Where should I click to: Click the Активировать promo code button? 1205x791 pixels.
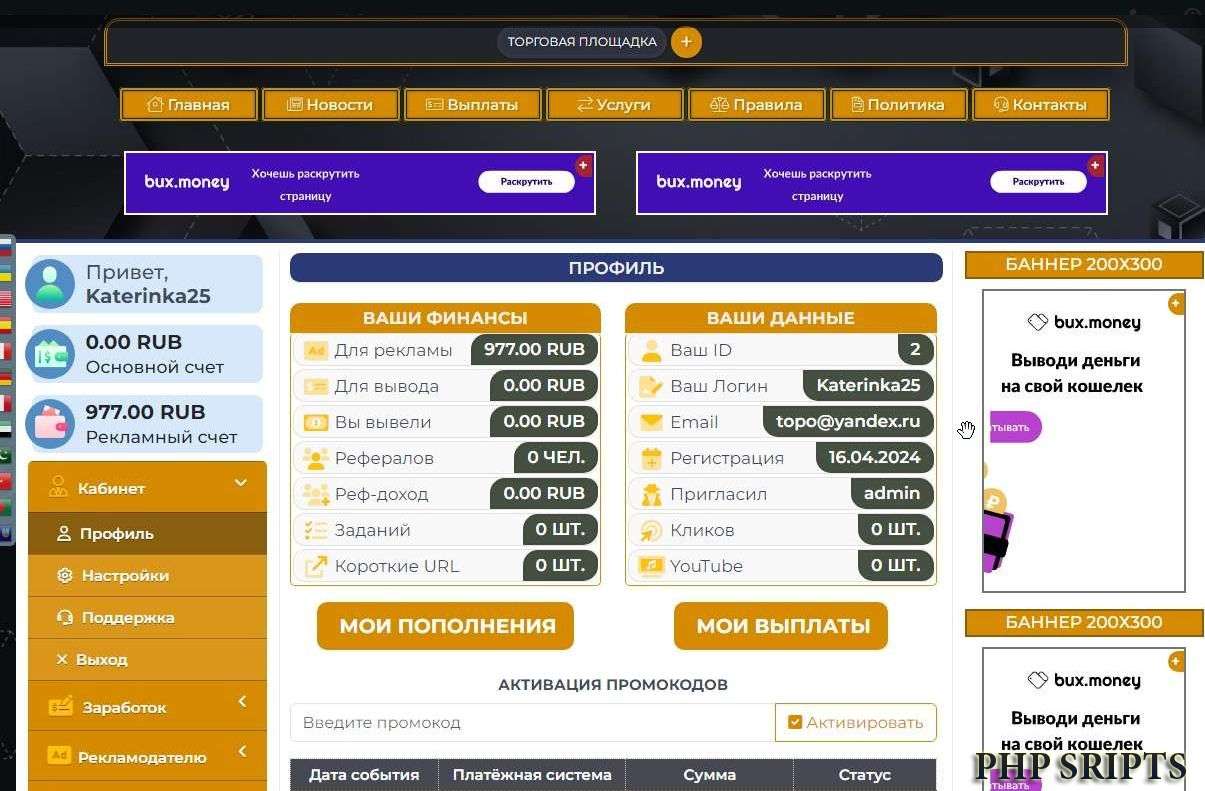coord(855,722)
